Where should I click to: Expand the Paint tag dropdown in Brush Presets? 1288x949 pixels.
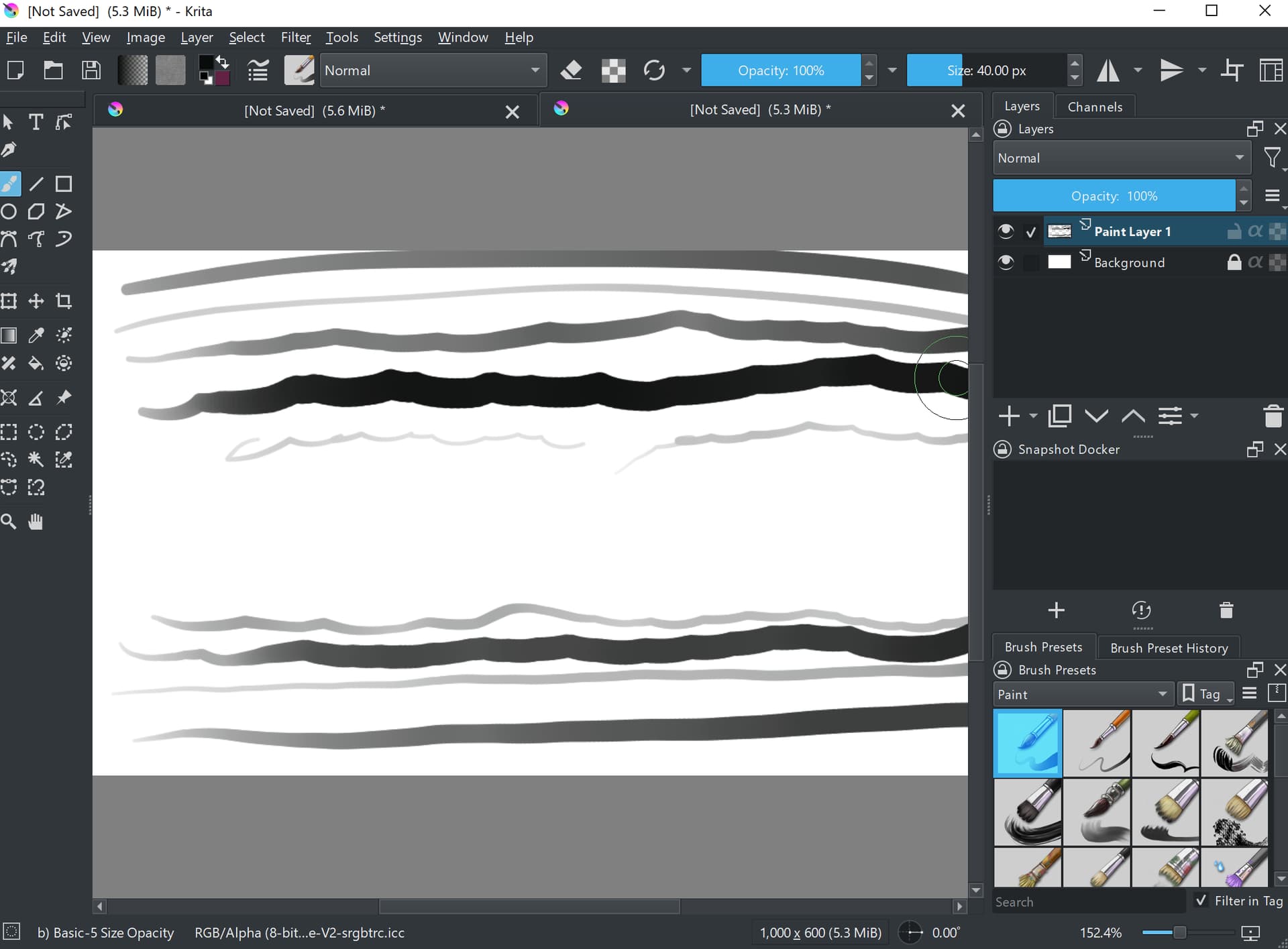point(1082,694)
